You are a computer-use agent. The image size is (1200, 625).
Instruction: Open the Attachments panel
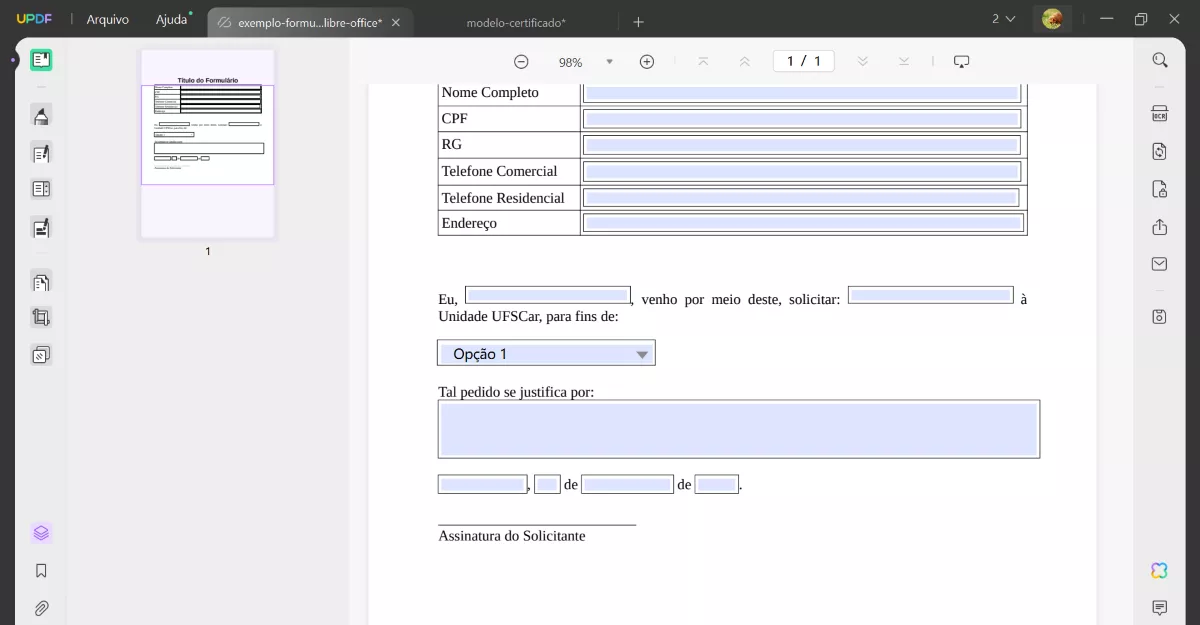coord(41,608)
